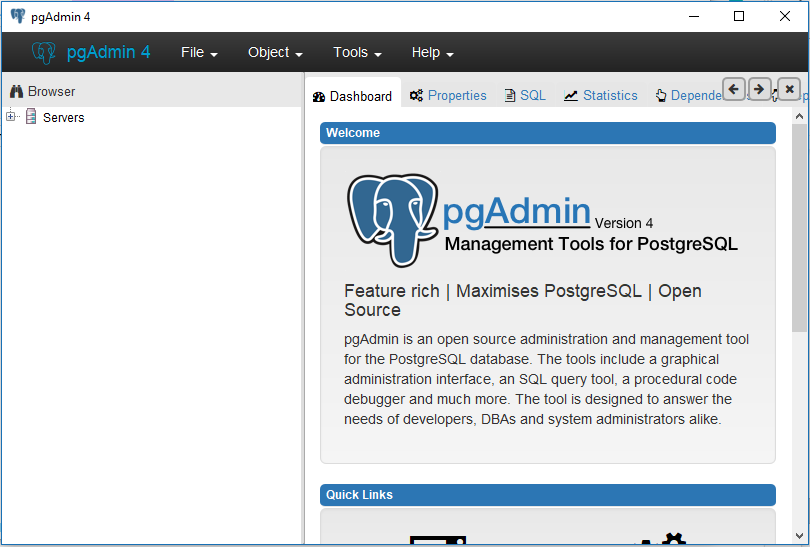810x547 pixels.
Task: Open the Tools menu
Action: click(357, 53)
